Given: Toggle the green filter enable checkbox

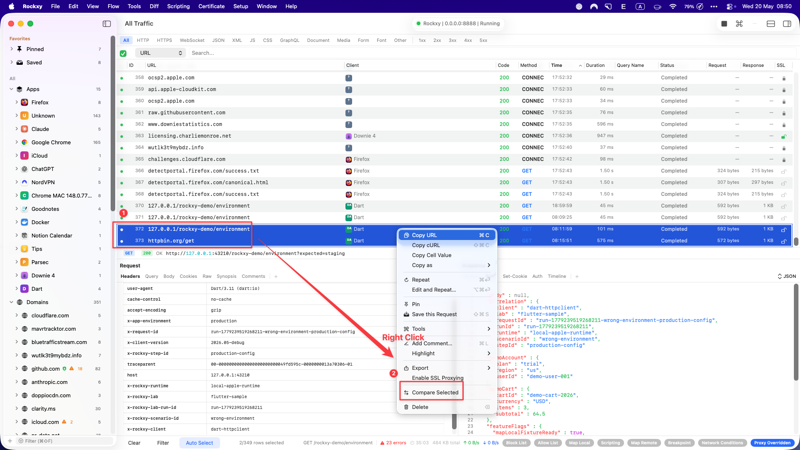Looking at the screenshot, I should (x=123, y=53).
